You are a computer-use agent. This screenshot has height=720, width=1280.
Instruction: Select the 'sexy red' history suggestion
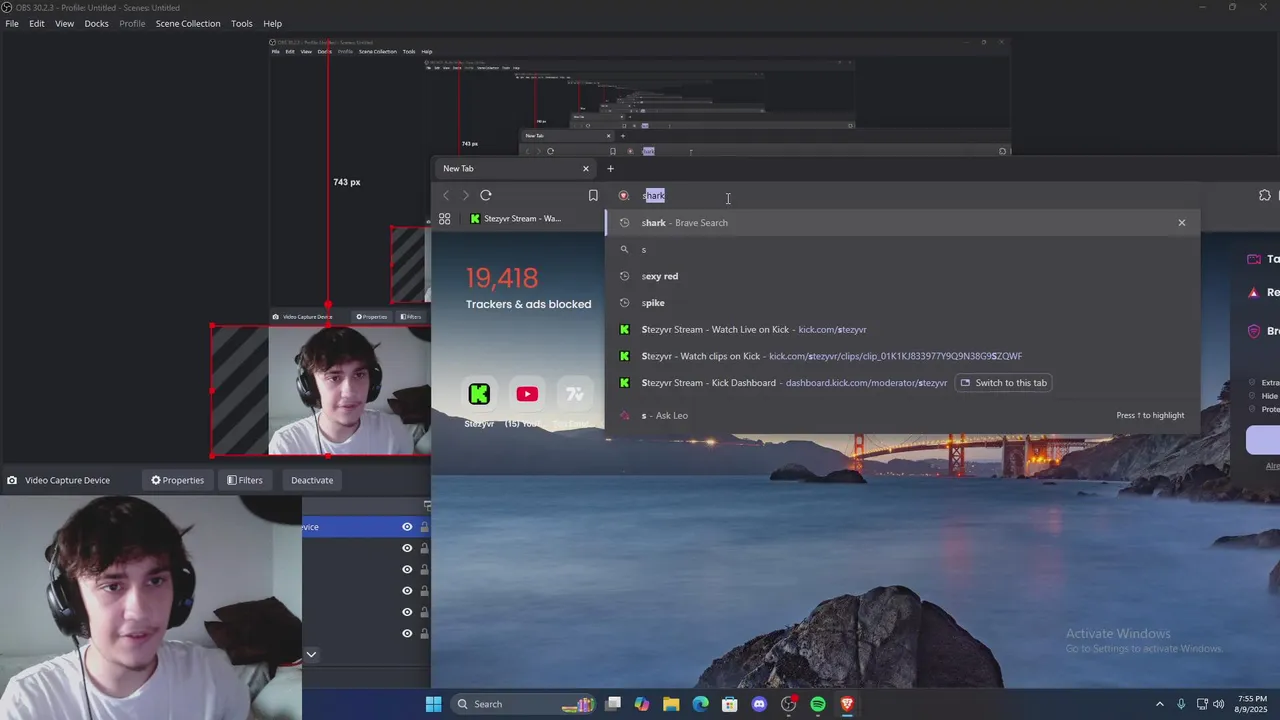click(902, 276)
